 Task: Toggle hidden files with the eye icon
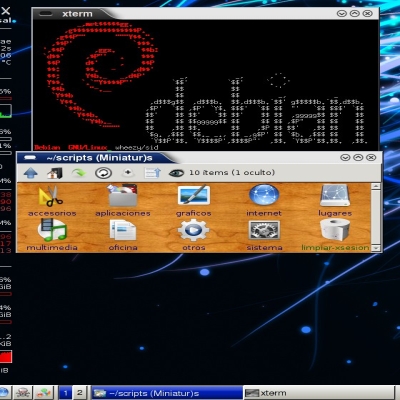[x=176, y=173]
